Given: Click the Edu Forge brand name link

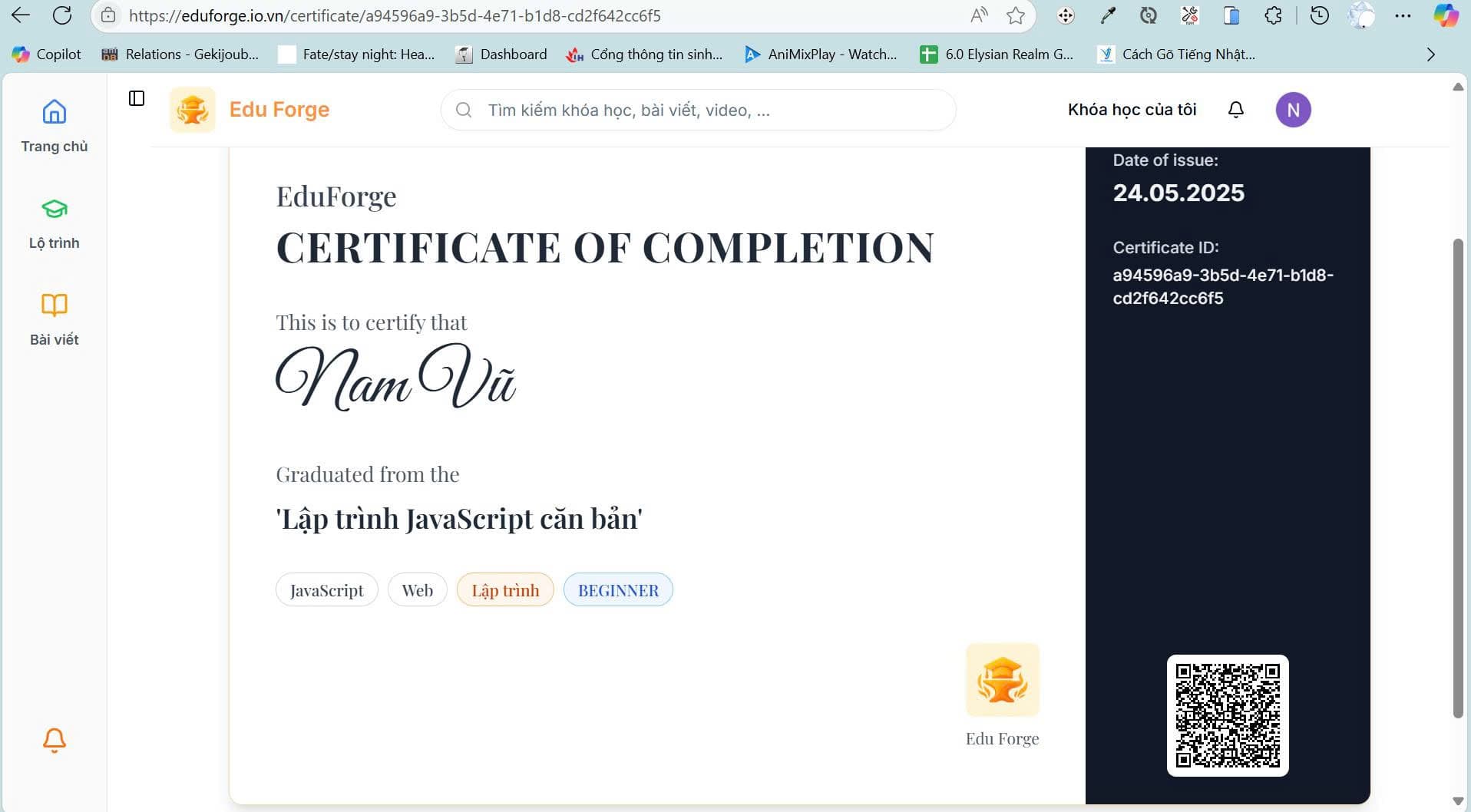Looking at the screenshot, I should point(279,110).
